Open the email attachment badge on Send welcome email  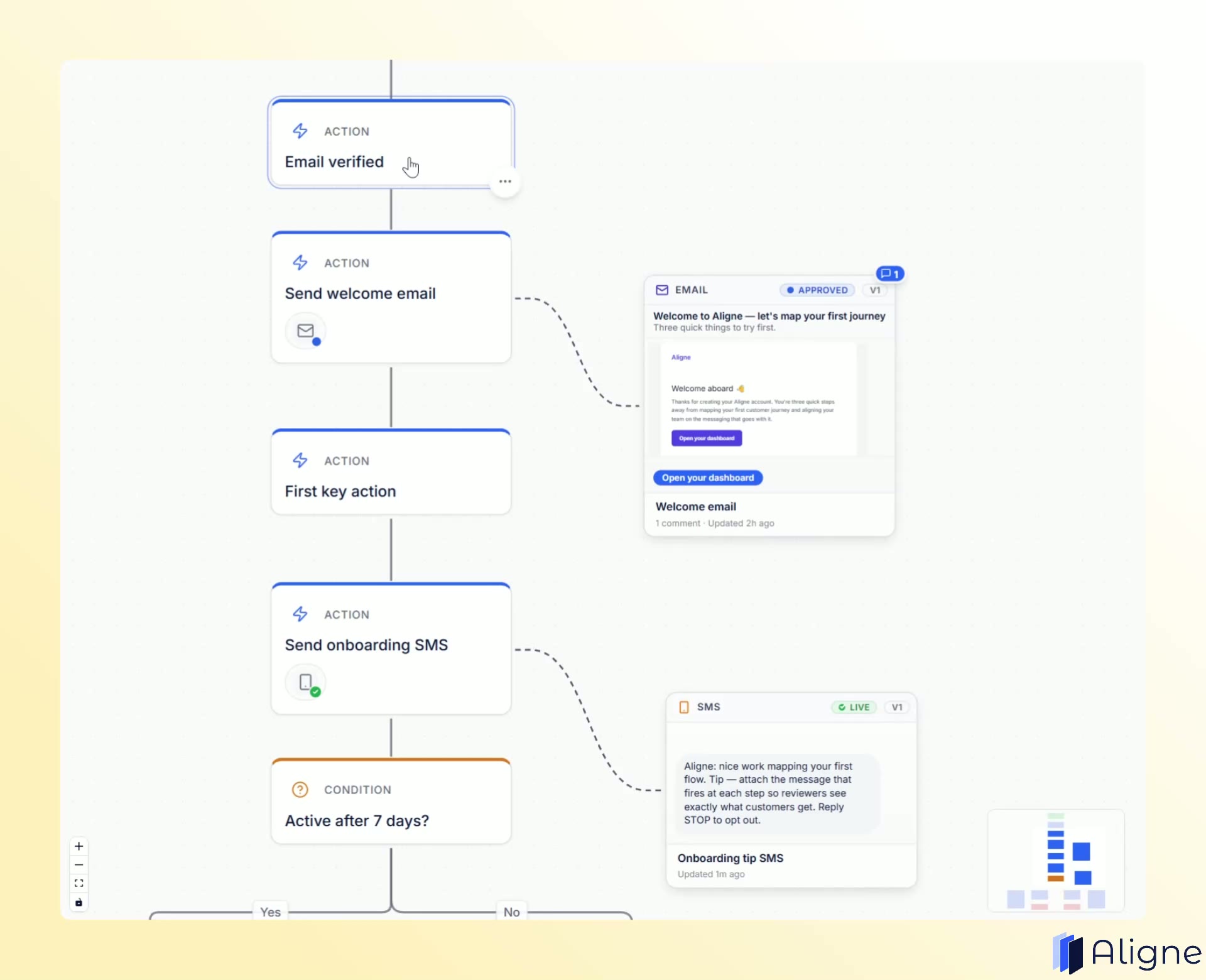click(x=306, y=331)
